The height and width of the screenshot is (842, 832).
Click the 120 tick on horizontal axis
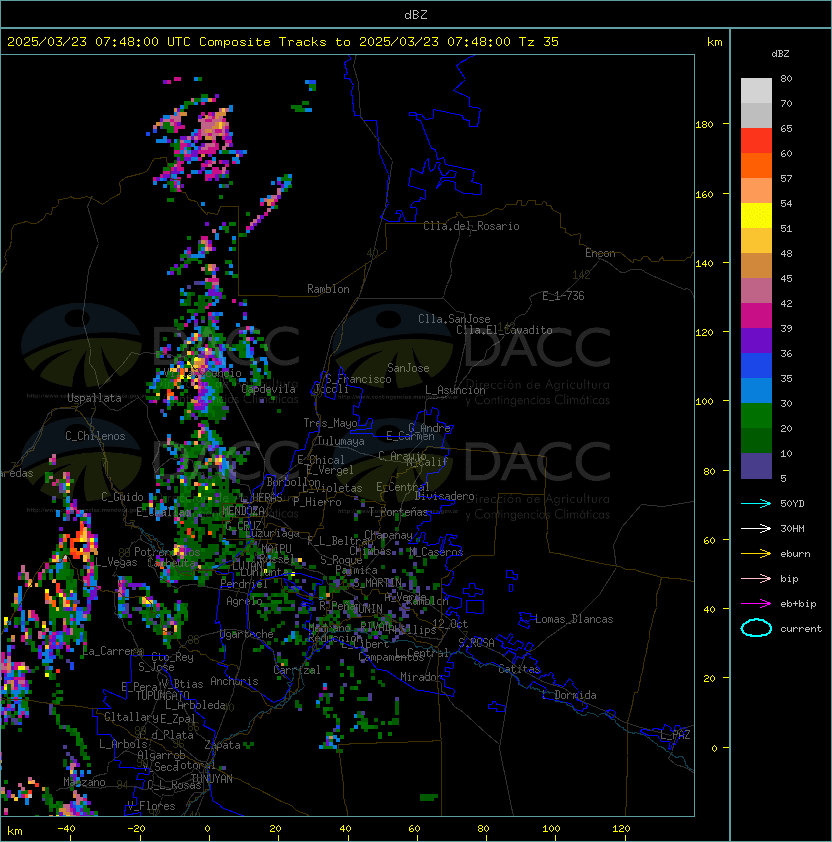(621, 829)
